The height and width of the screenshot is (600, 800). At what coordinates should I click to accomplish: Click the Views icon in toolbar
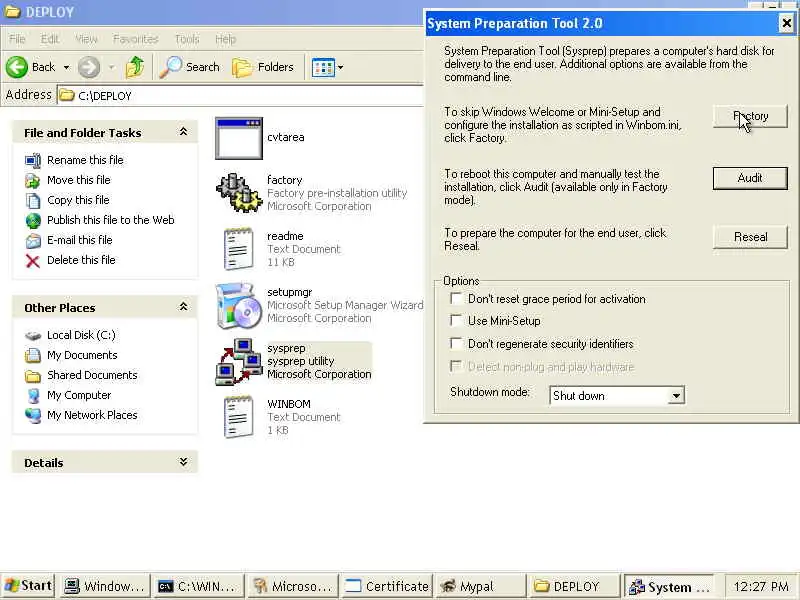point(323,67)
